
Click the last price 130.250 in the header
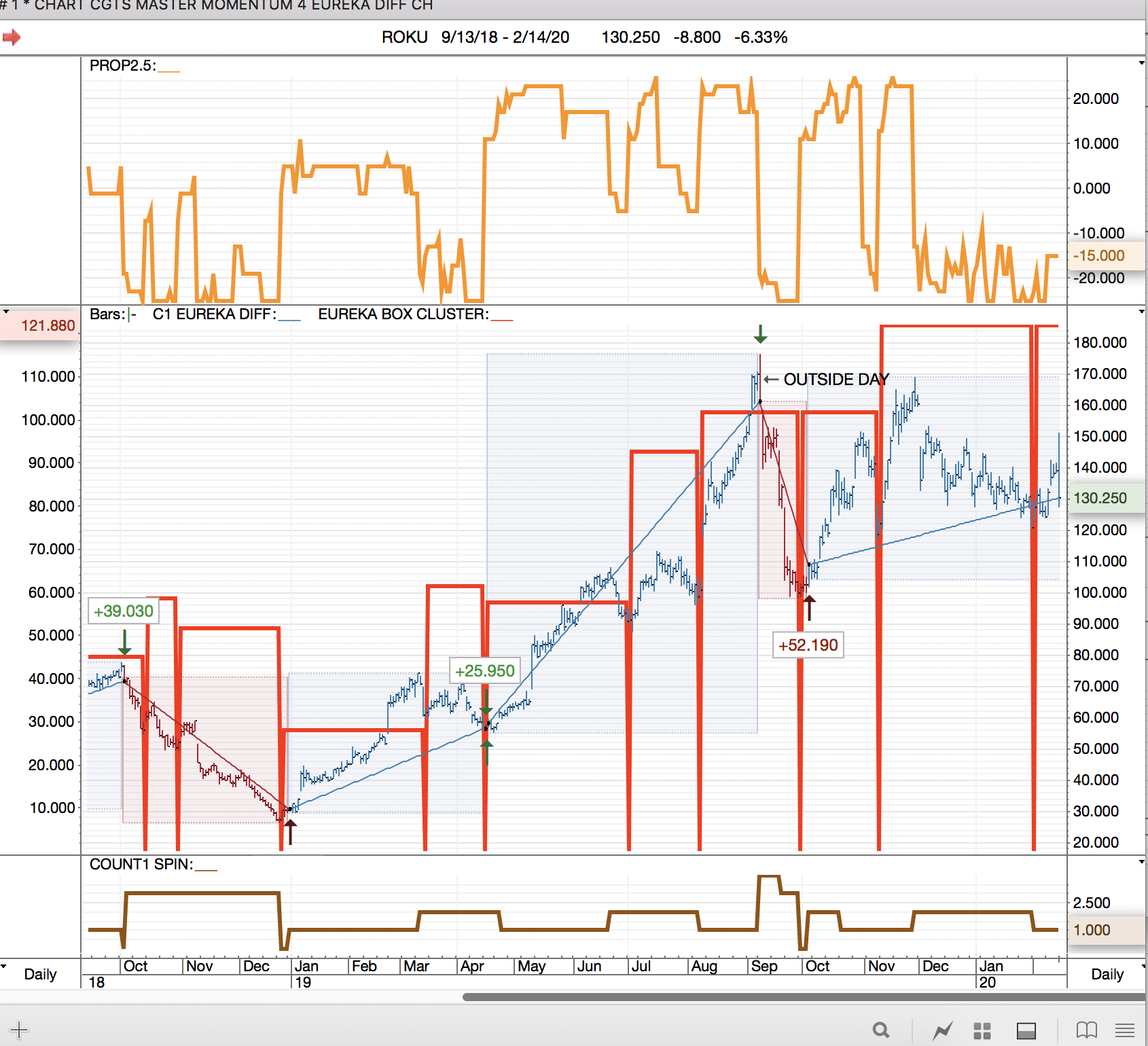coord(630,37)
